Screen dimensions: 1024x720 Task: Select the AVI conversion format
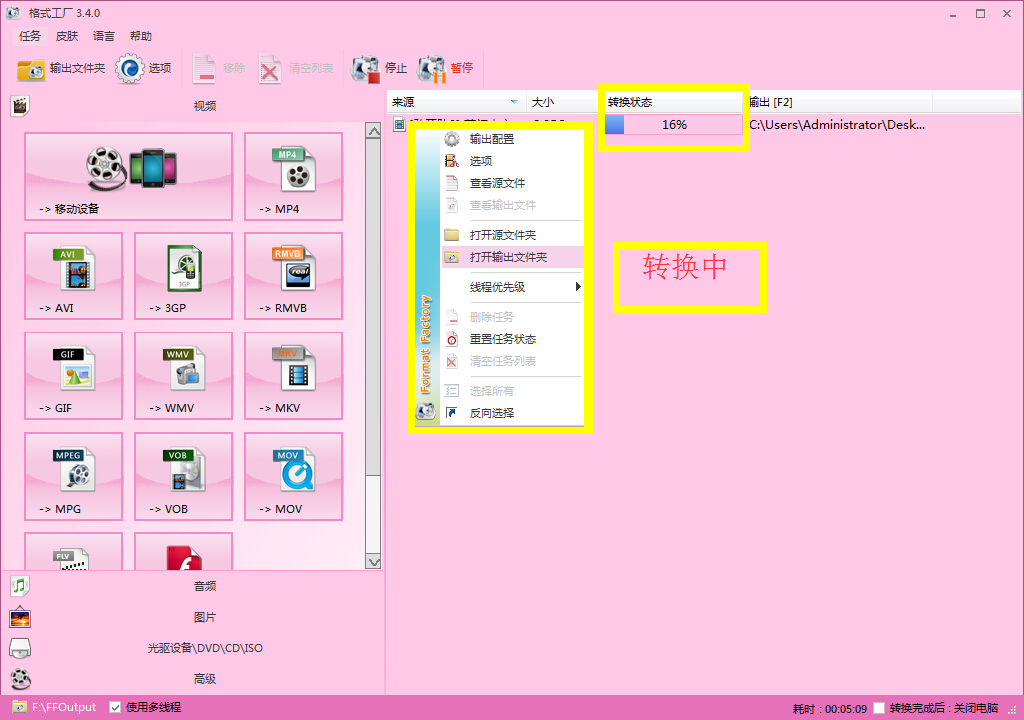73,276
